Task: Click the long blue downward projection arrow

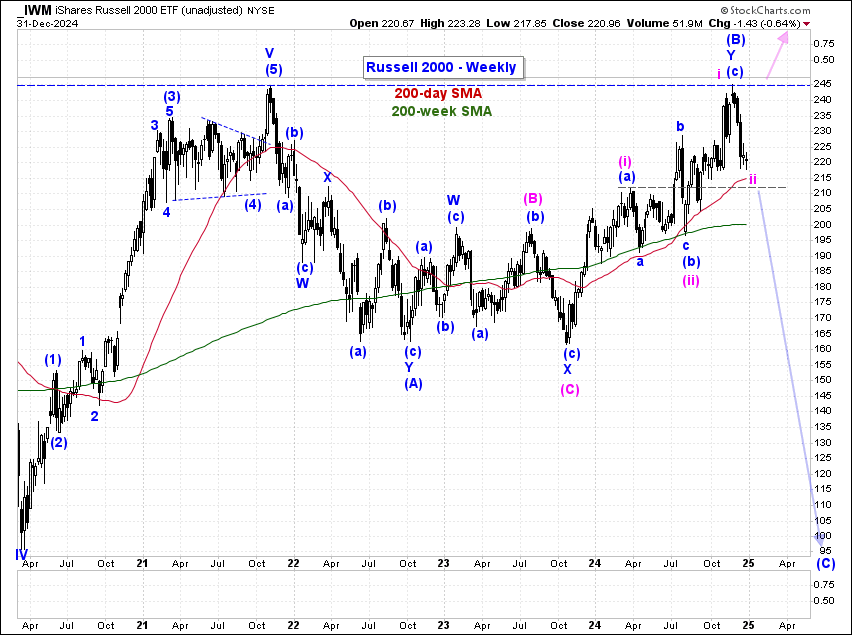Action: 791,369
